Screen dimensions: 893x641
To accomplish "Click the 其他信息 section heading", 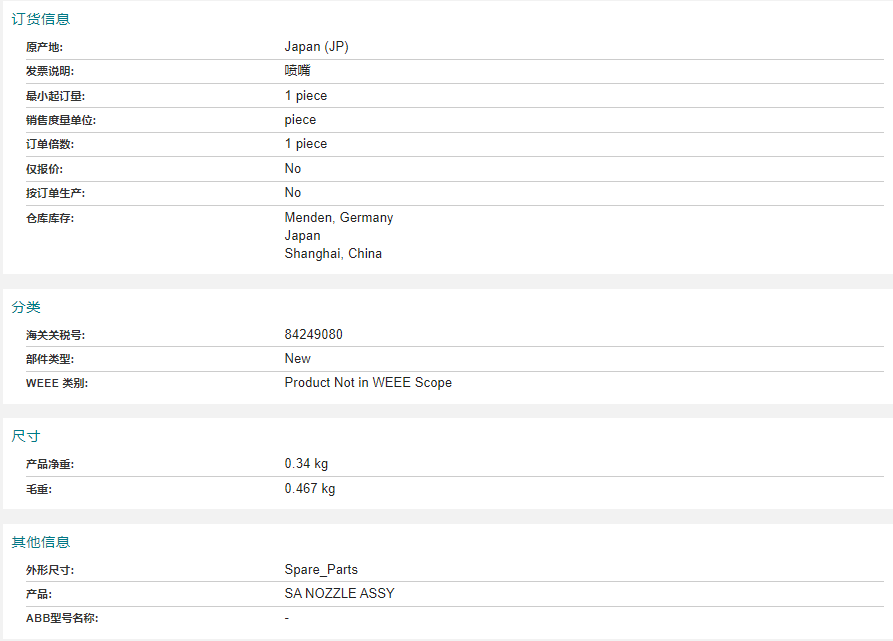I will click(x=40, y=542).
